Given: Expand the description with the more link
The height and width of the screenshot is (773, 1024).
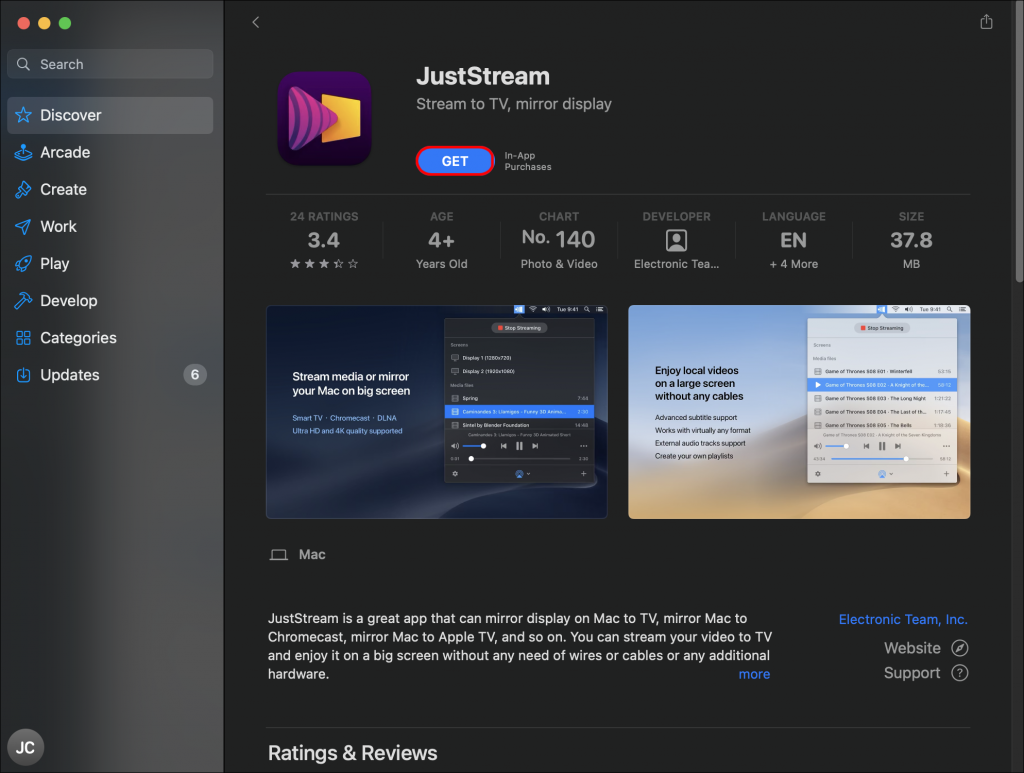Looking at the screenshot, I should click(x=754, y=674).
